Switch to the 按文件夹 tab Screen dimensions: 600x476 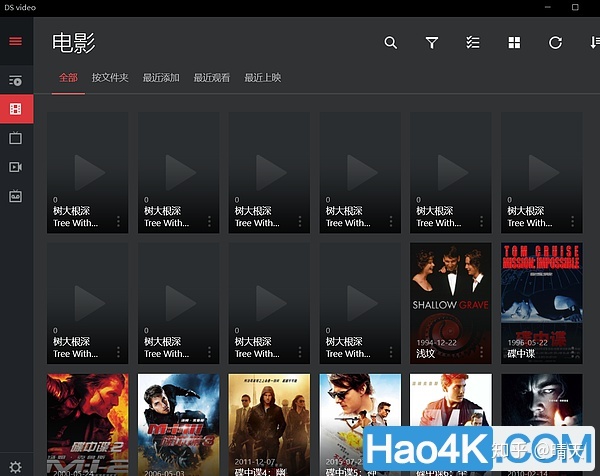[x=110, y=78]
